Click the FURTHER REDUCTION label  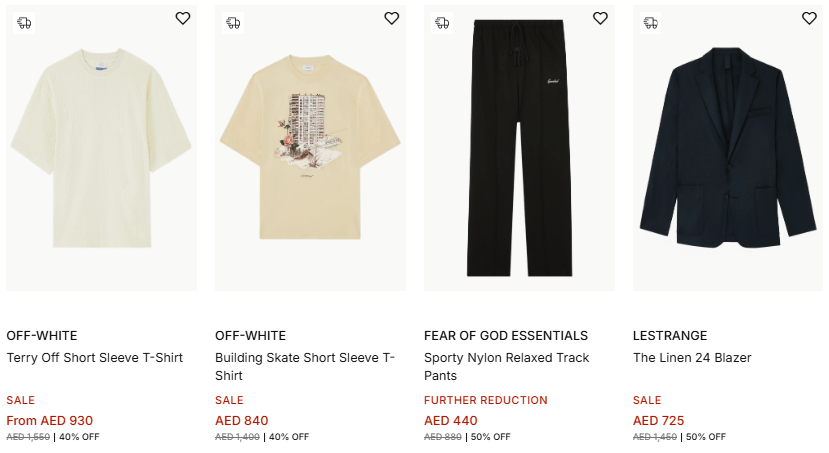pyautogui.click(x=486, y=400)
